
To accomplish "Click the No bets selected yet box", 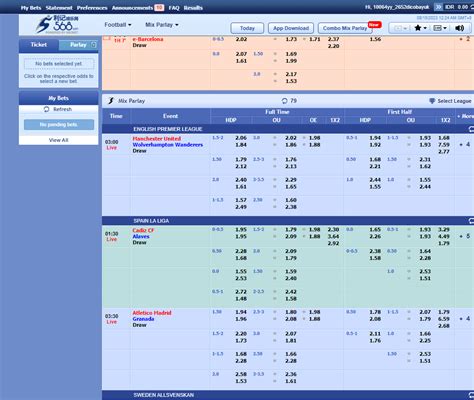I will 59,63.
